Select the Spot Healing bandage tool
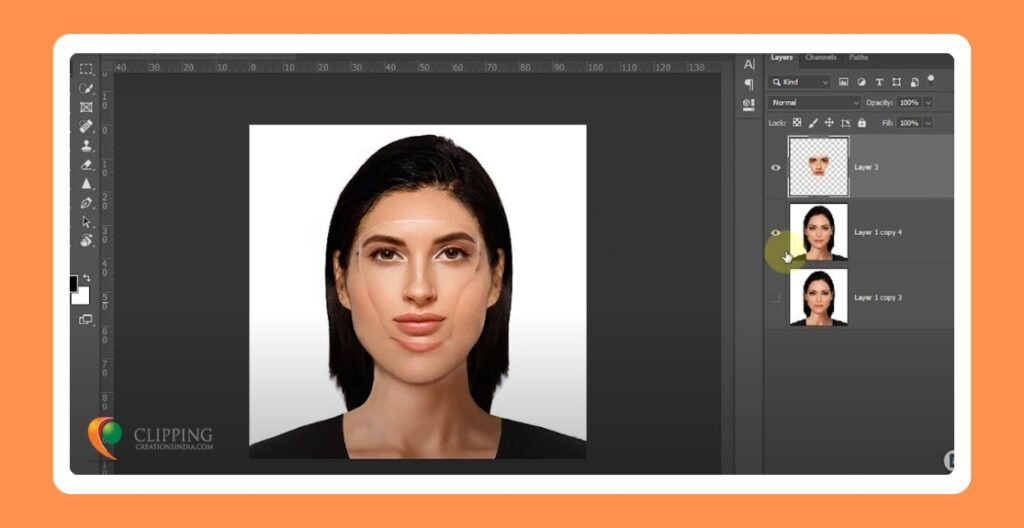The image size is (1024, 528). (86, 126)
